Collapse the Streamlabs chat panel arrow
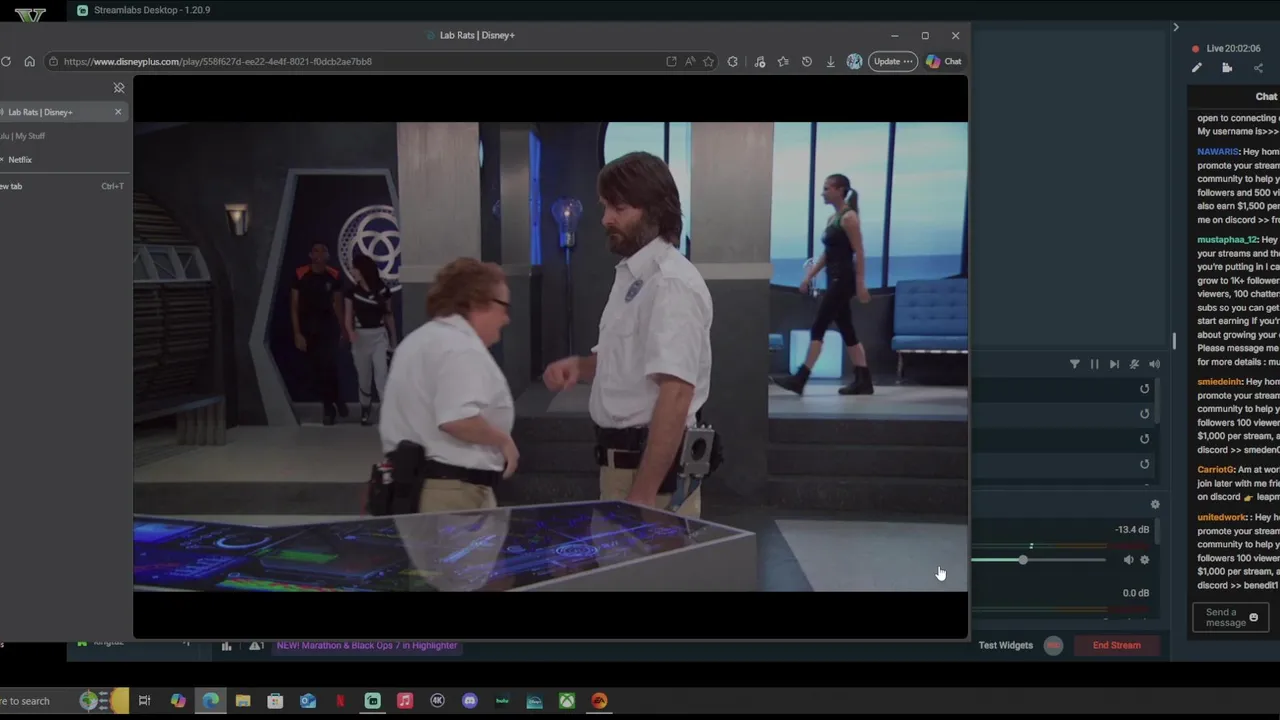The width and height of the screenshot is (1280, 720). click(1176, 27)
